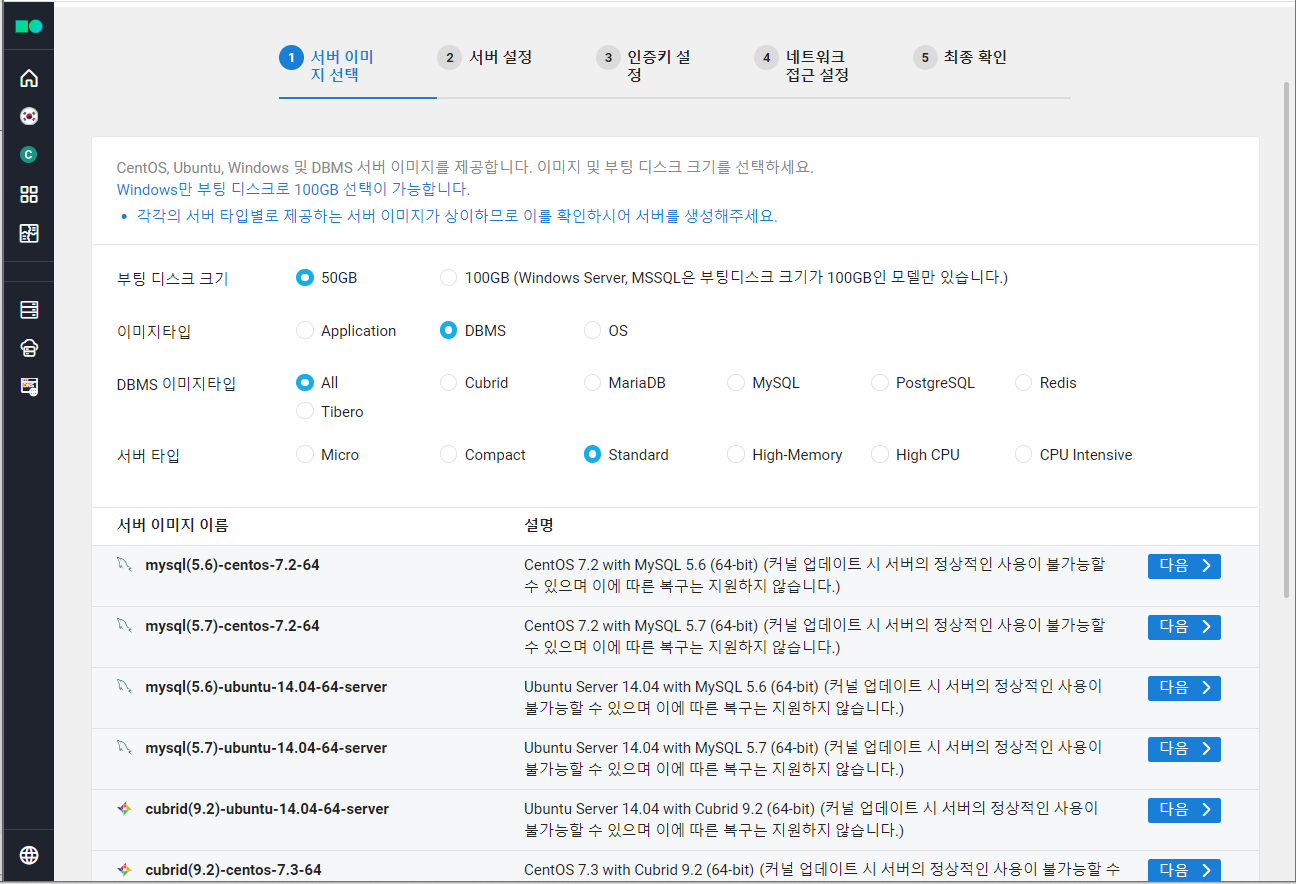
Task: Select Redis DBMS image type
Action: (x=1023, y=382)
